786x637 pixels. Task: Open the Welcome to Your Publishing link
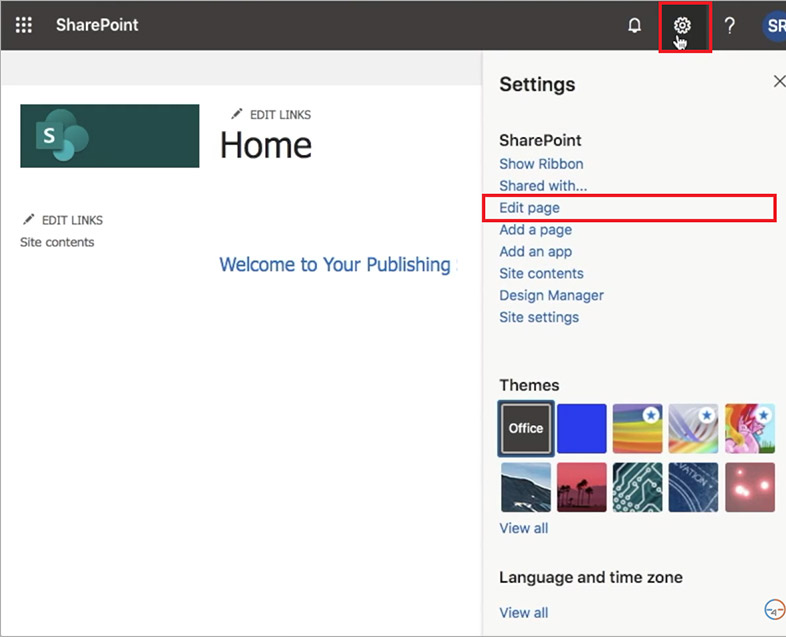pyautogui.click(x=338, y=265)
